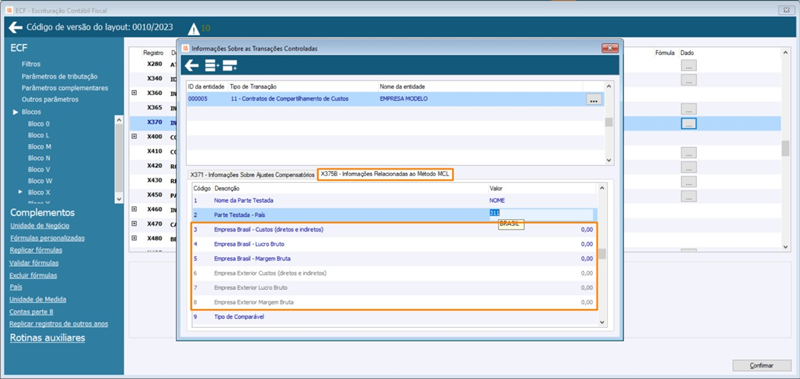Expand the X460 register row
The height and width of the screenshot is (379, 800).
click(x=134, y=209)
